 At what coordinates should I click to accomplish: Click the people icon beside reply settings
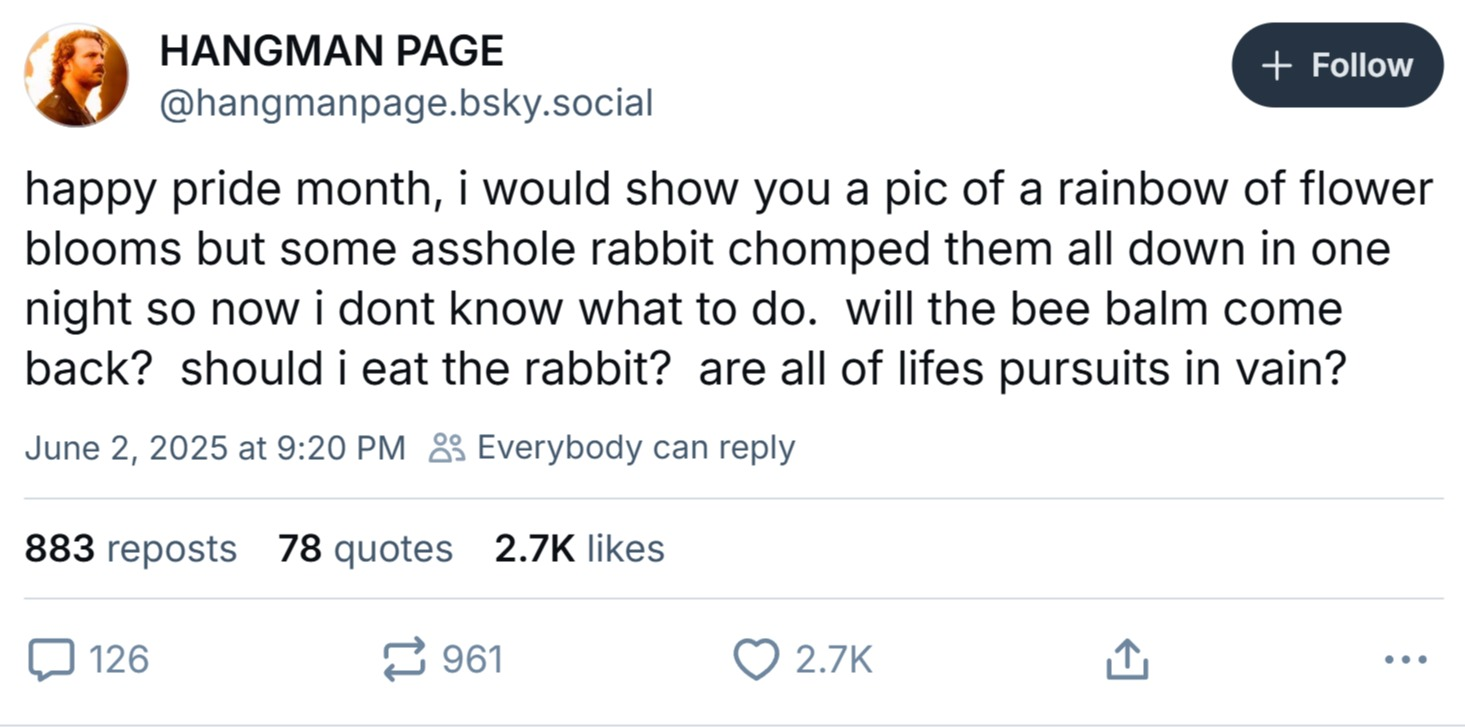coord(445,448)
